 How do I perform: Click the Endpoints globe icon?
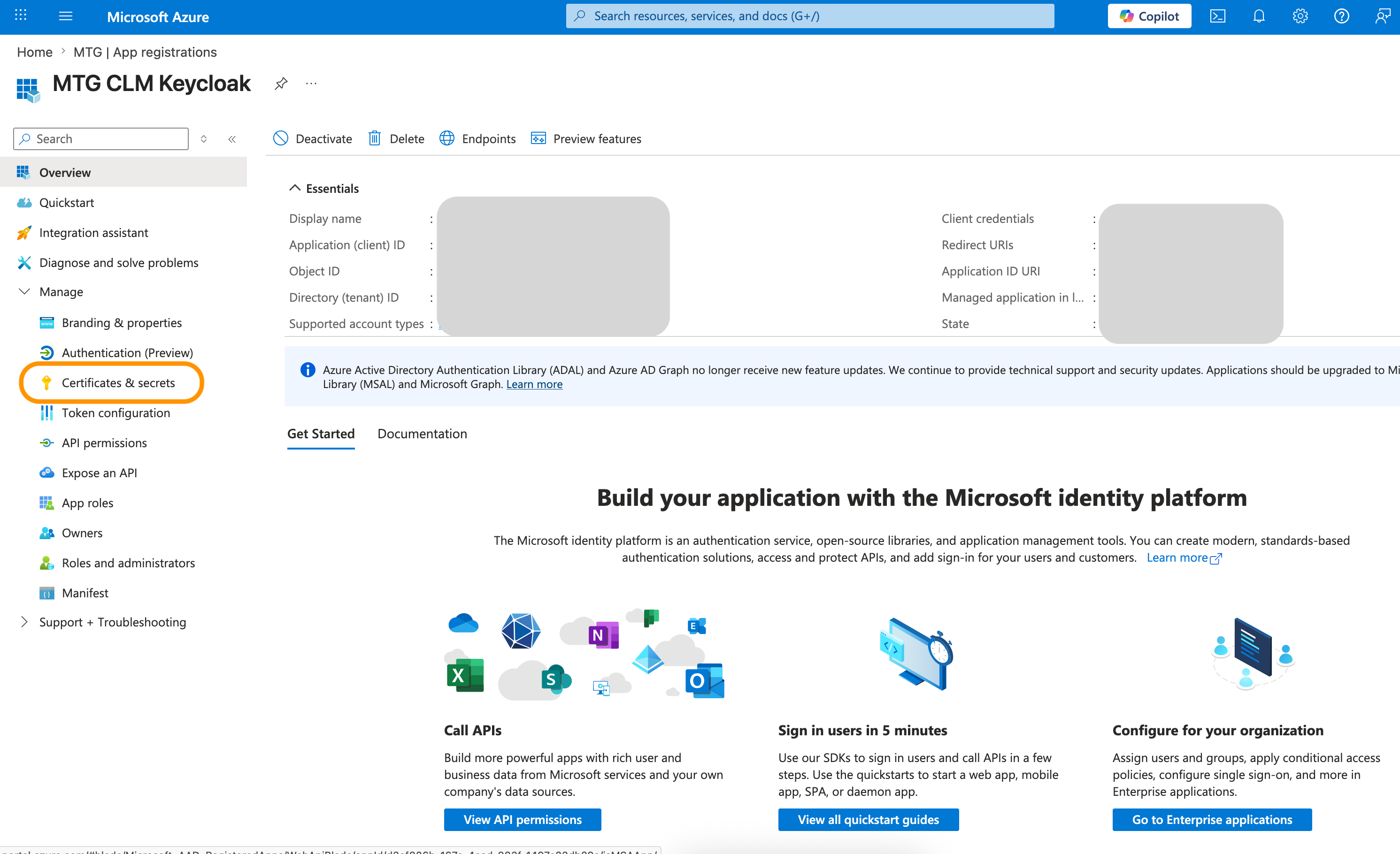point(447,138)
